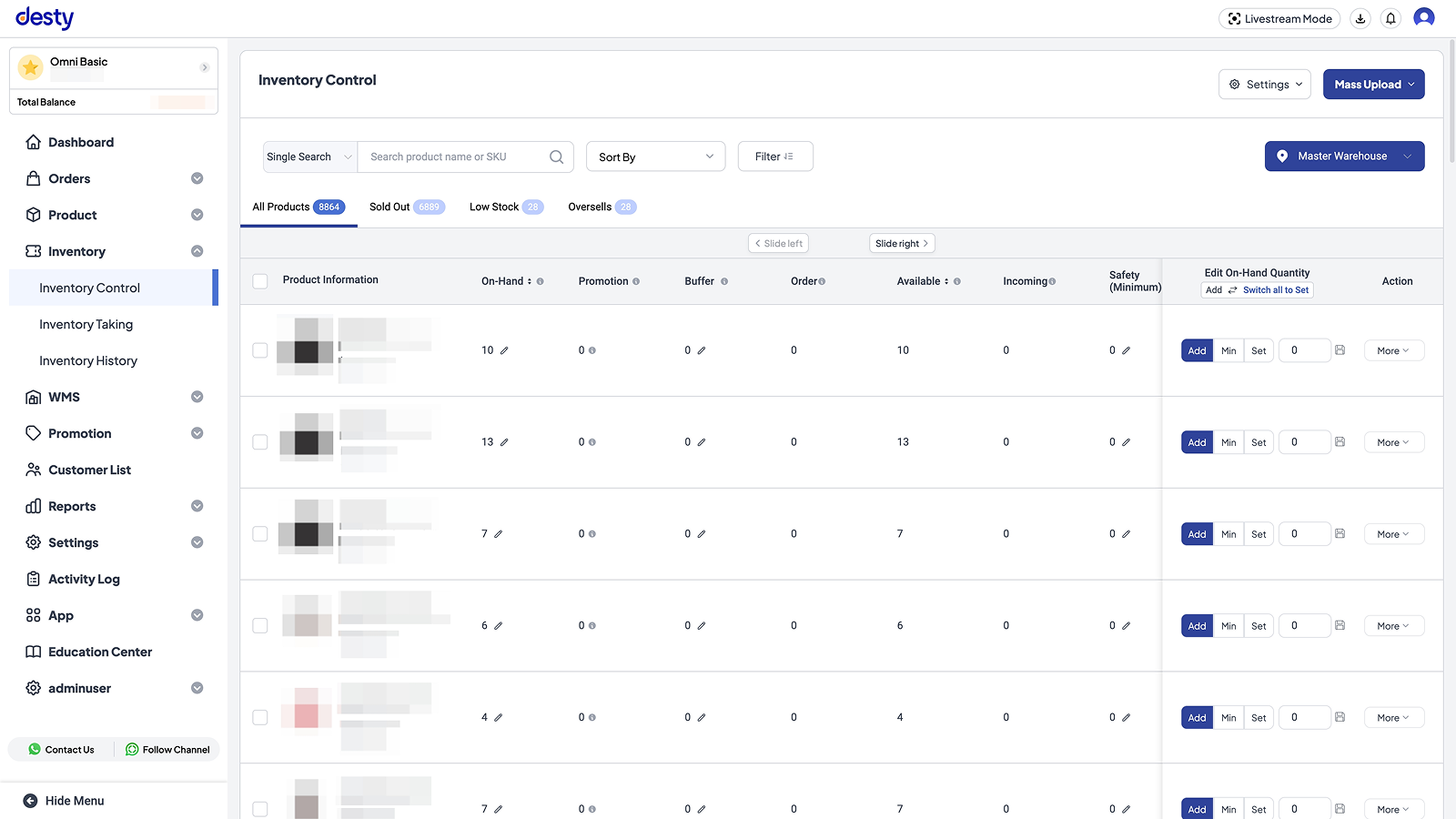Click the Total Balance progress bar
Screen dimensions: 1456x819
(182, 102)
